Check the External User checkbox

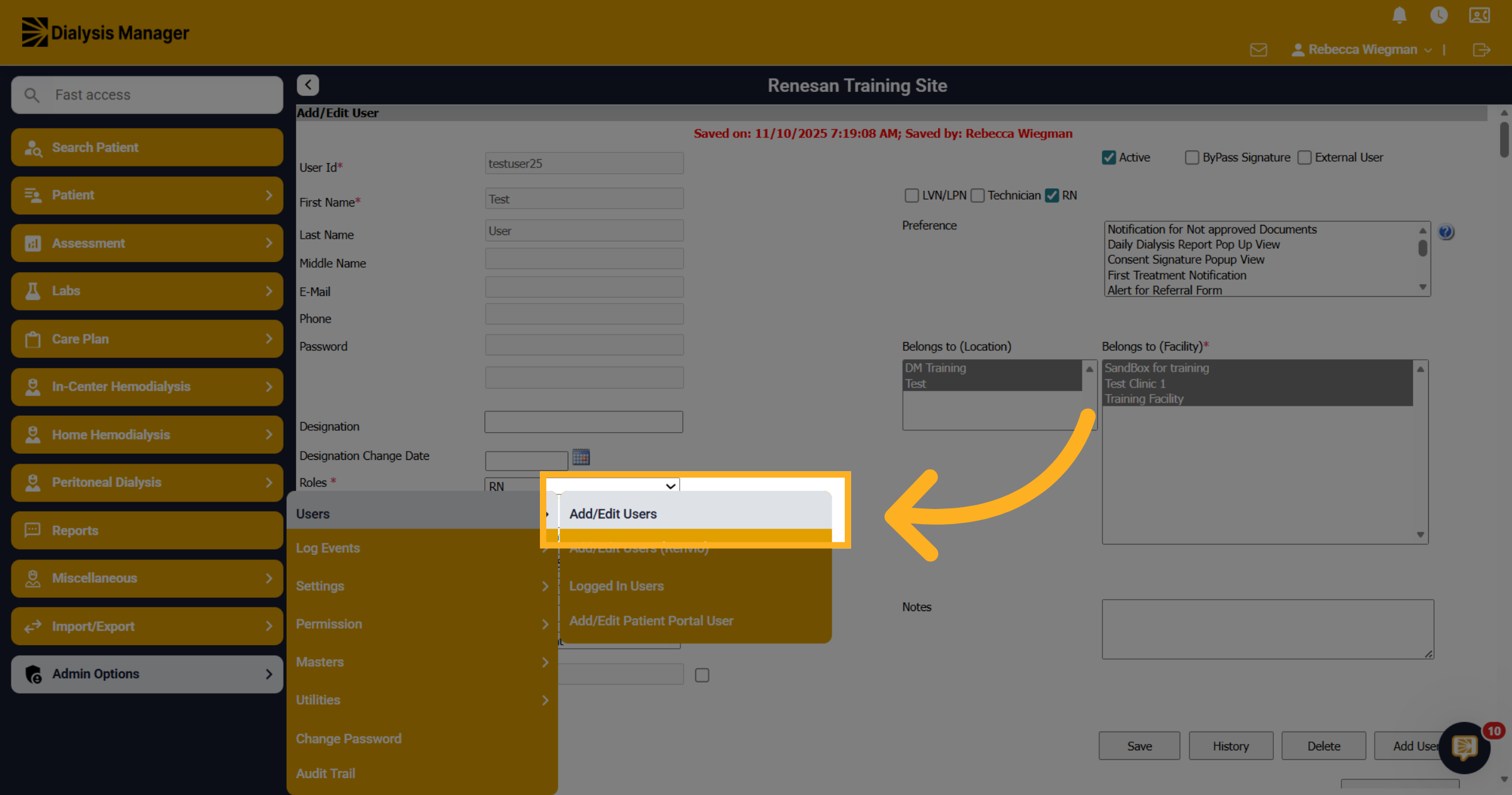[x=1305, y=157]
